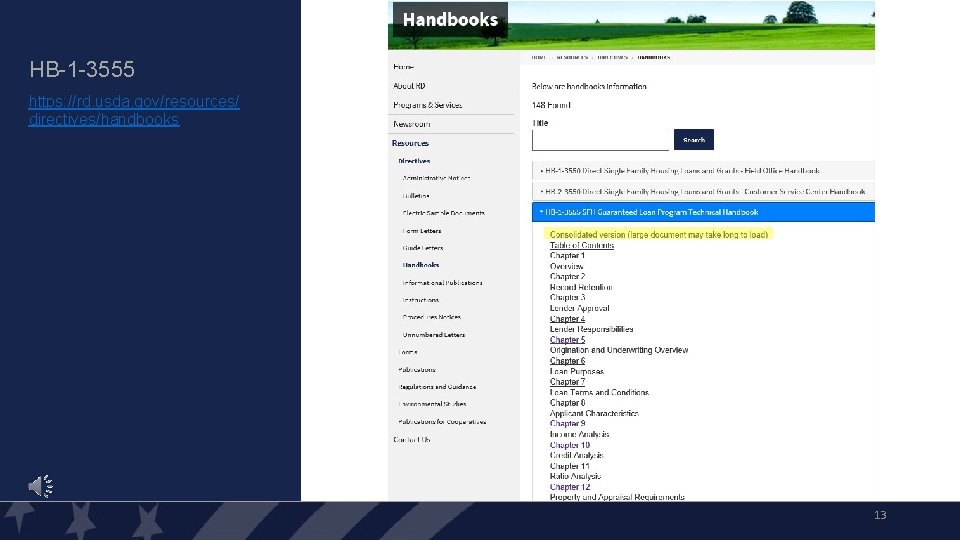
Task: Select About RD in left navigation
Action: tap(409, 86)
